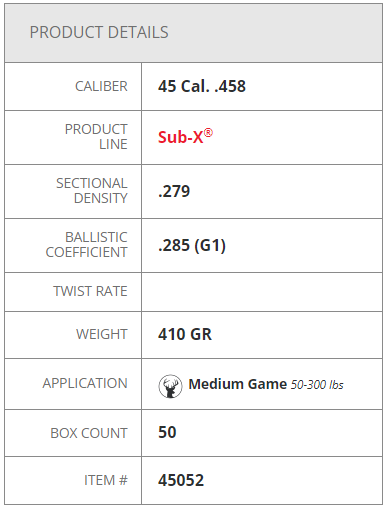Image resolution: width=386 pixels, height=507 pixels.
Task: Click the registered trademark symbol after Sub-X
Action: click(x=208, y=133)
